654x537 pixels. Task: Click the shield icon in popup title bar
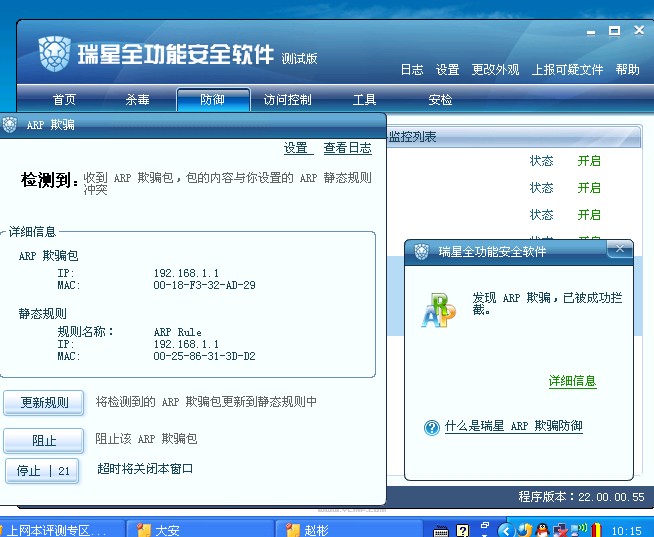click(x=421, y=252)
